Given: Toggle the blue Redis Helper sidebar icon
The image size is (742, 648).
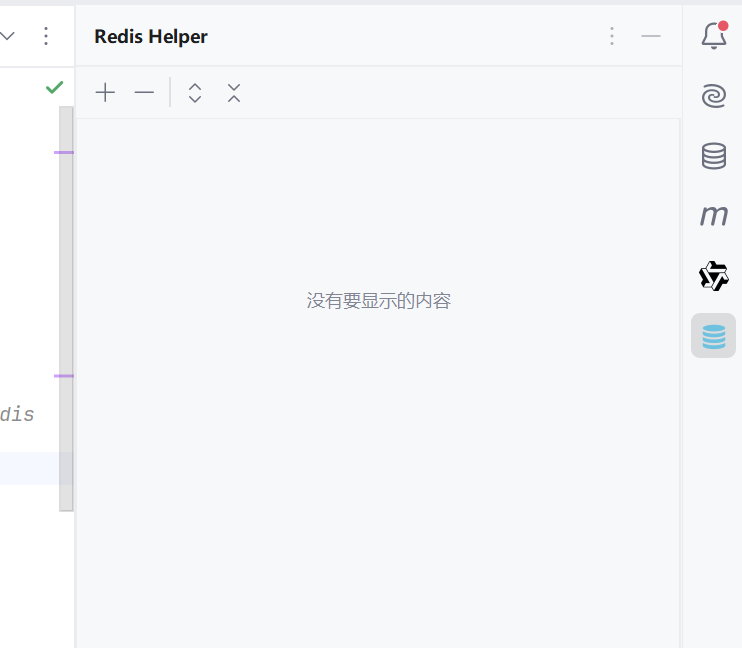Looking at the screenshot, I should click(714, 336).
